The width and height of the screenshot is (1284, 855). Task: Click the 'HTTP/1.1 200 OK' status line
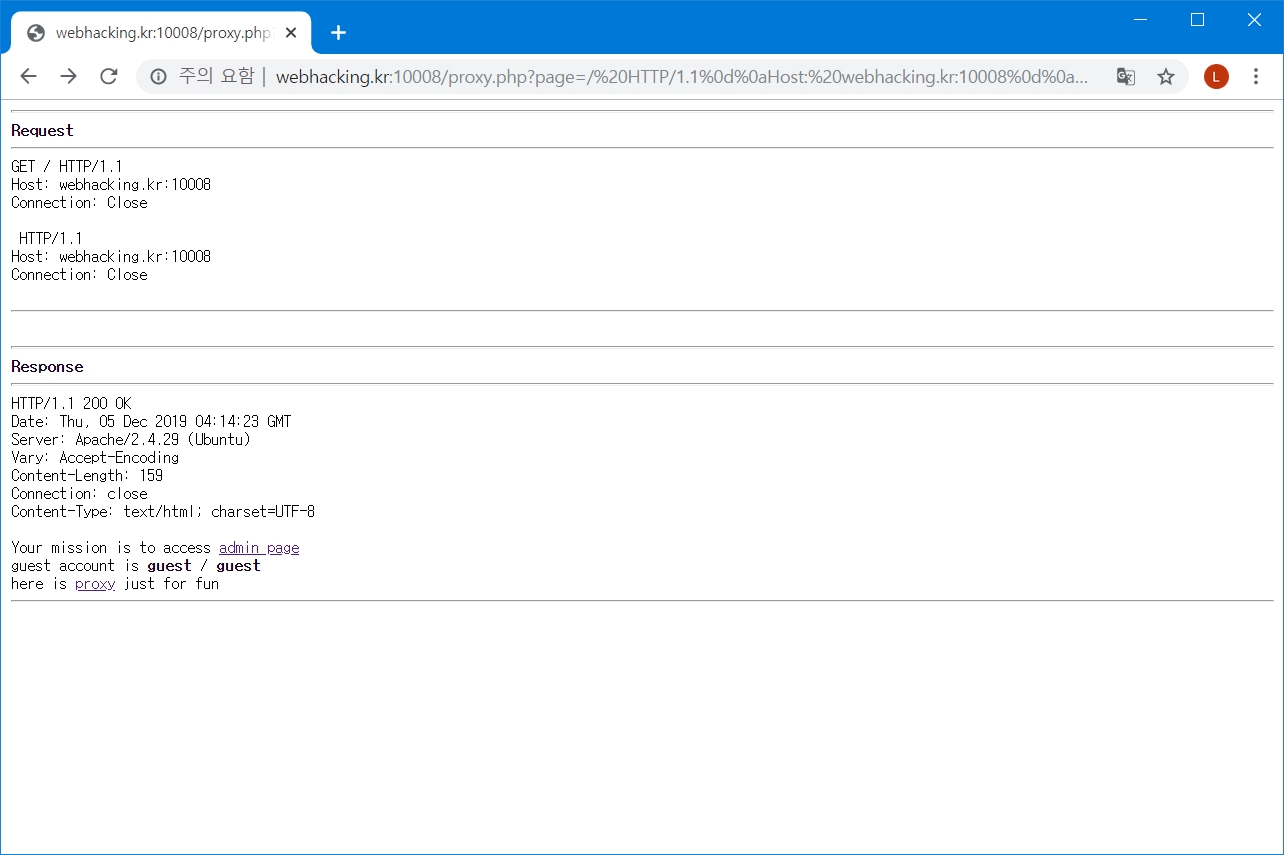click(x=71, y=403)
